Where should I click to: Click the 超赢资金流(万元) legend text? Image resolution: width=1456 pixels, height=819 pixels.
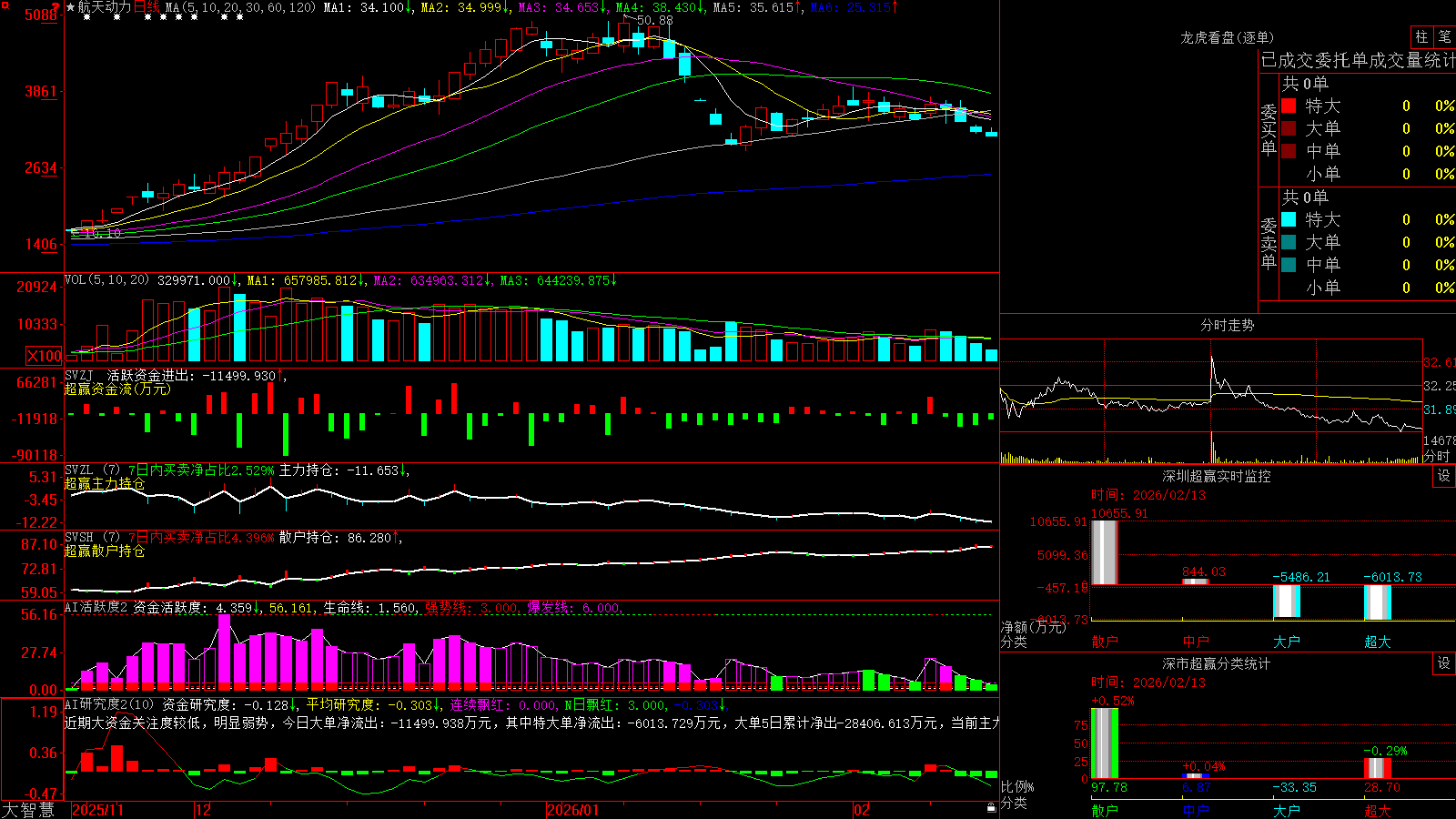[117, 389]
